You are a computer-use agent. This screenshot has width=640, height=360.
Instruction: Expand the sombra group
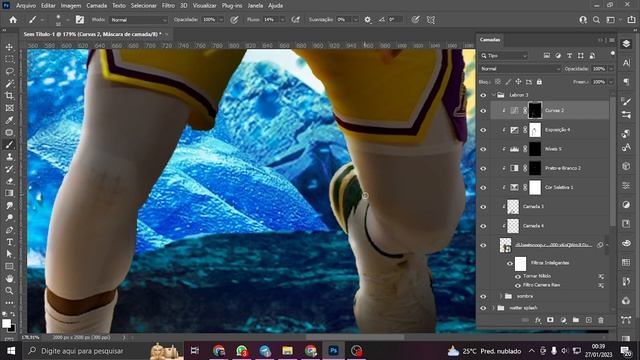(x=501, y=296)
